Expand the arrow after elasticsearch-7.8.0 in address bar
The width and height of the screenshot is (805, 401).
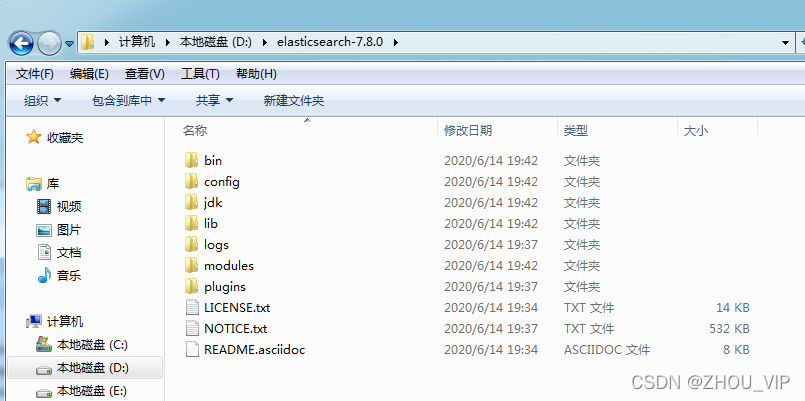pos(395,42)
